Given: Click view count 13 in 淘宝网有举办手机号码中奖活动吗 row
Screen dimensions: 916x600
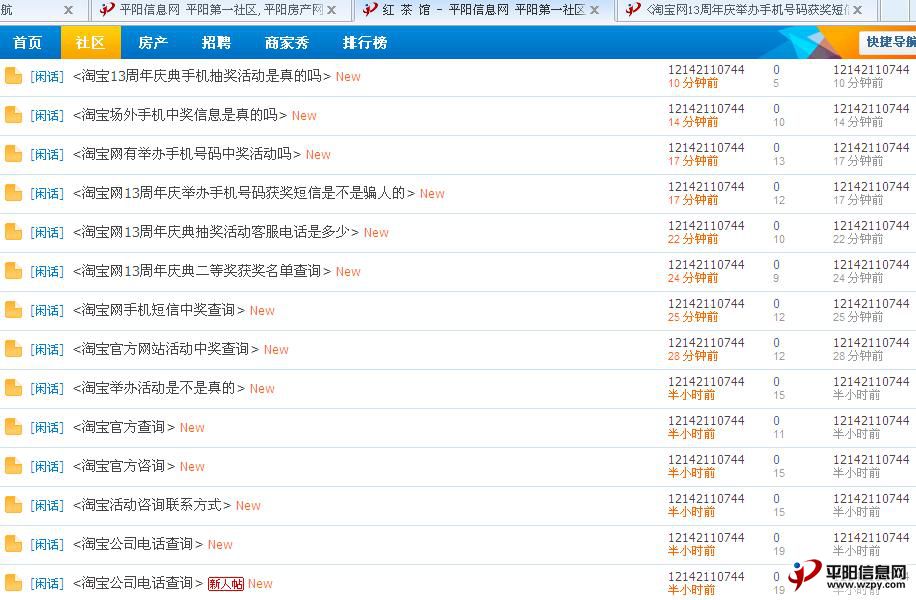Looking at the screenshot, I should click(779, 161).
